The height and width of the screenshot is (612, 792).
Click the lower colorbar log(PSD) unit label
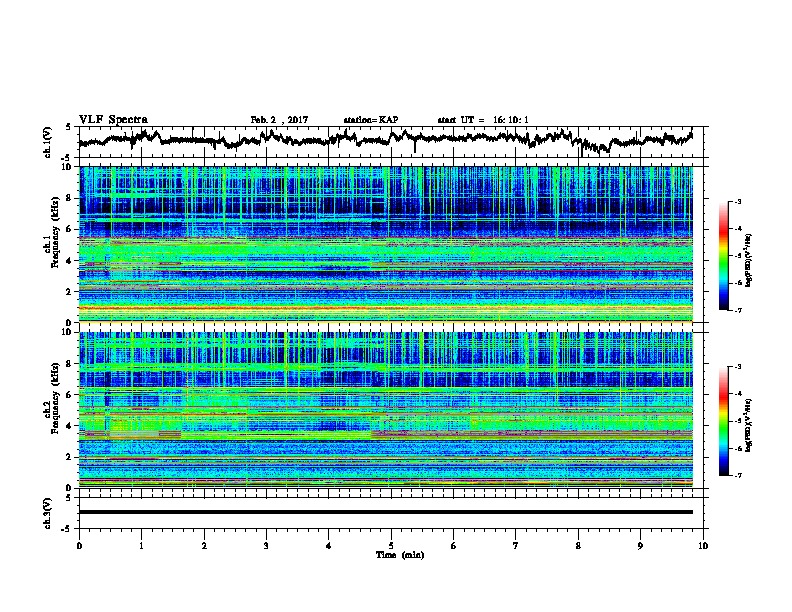tap(749, 424)
